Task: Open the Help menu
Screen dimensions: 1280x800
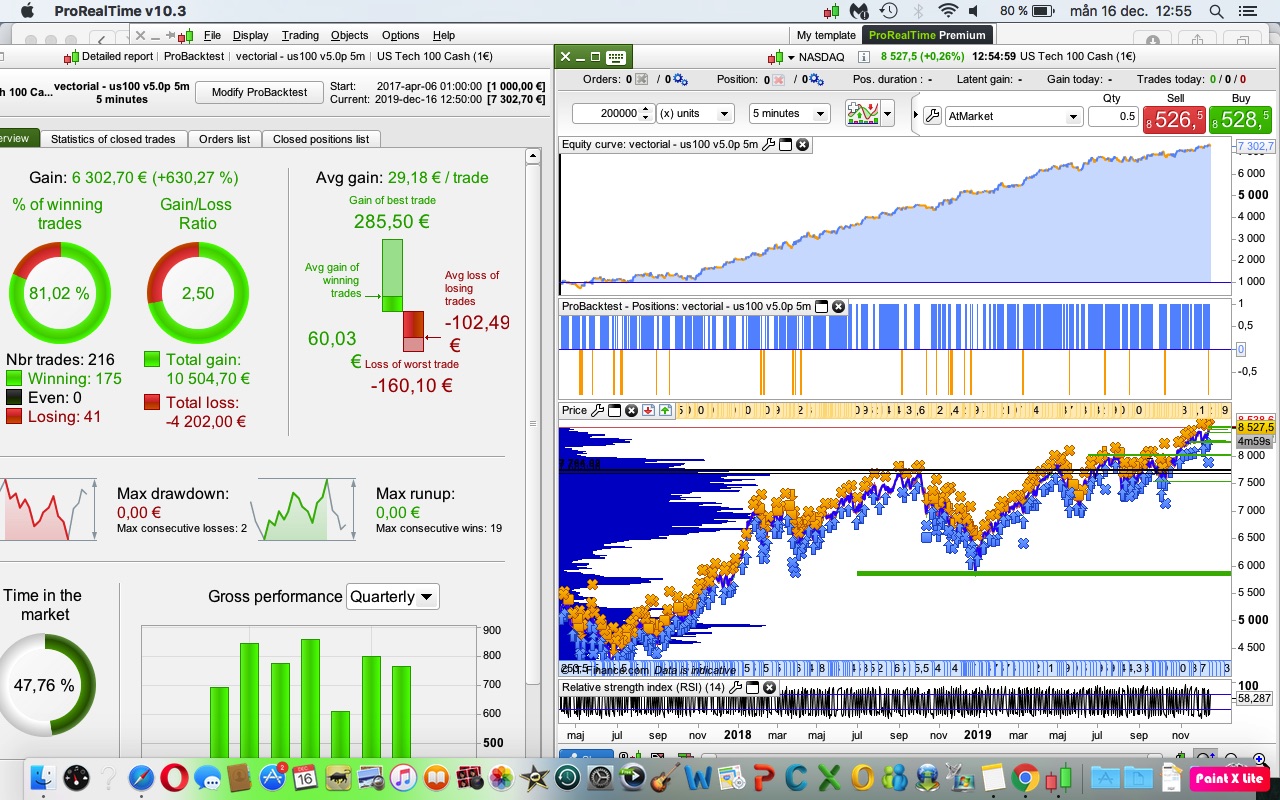Action: coord(444,35)
